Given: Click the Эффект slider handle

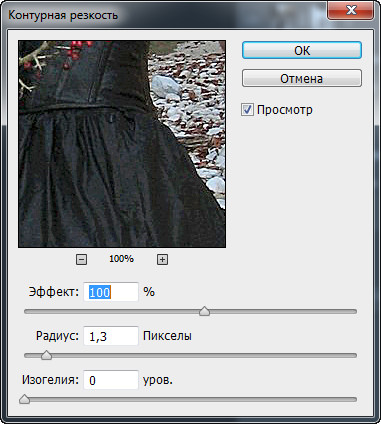Looking at the screenshot, I should pos(204,311).
